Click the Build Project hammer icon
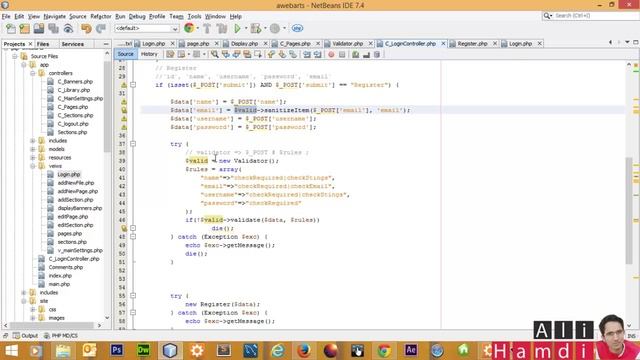640x360 pixels. pos(207,29)
